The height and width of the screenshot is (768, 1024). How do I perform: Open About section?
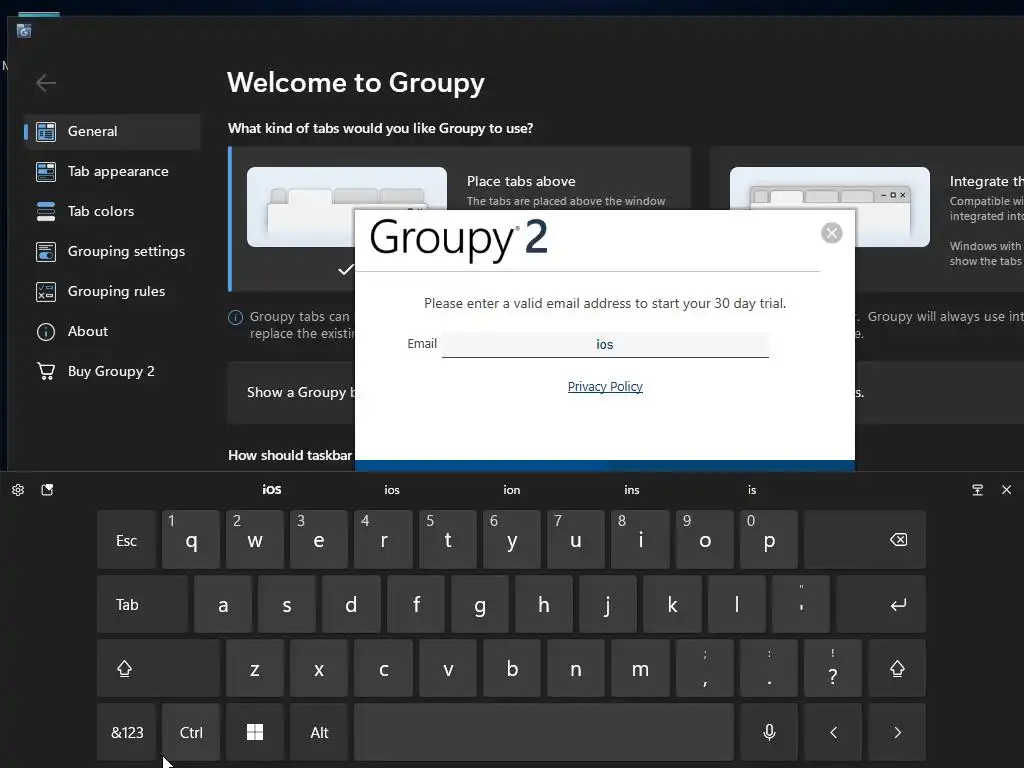click(x=112, y=331)
